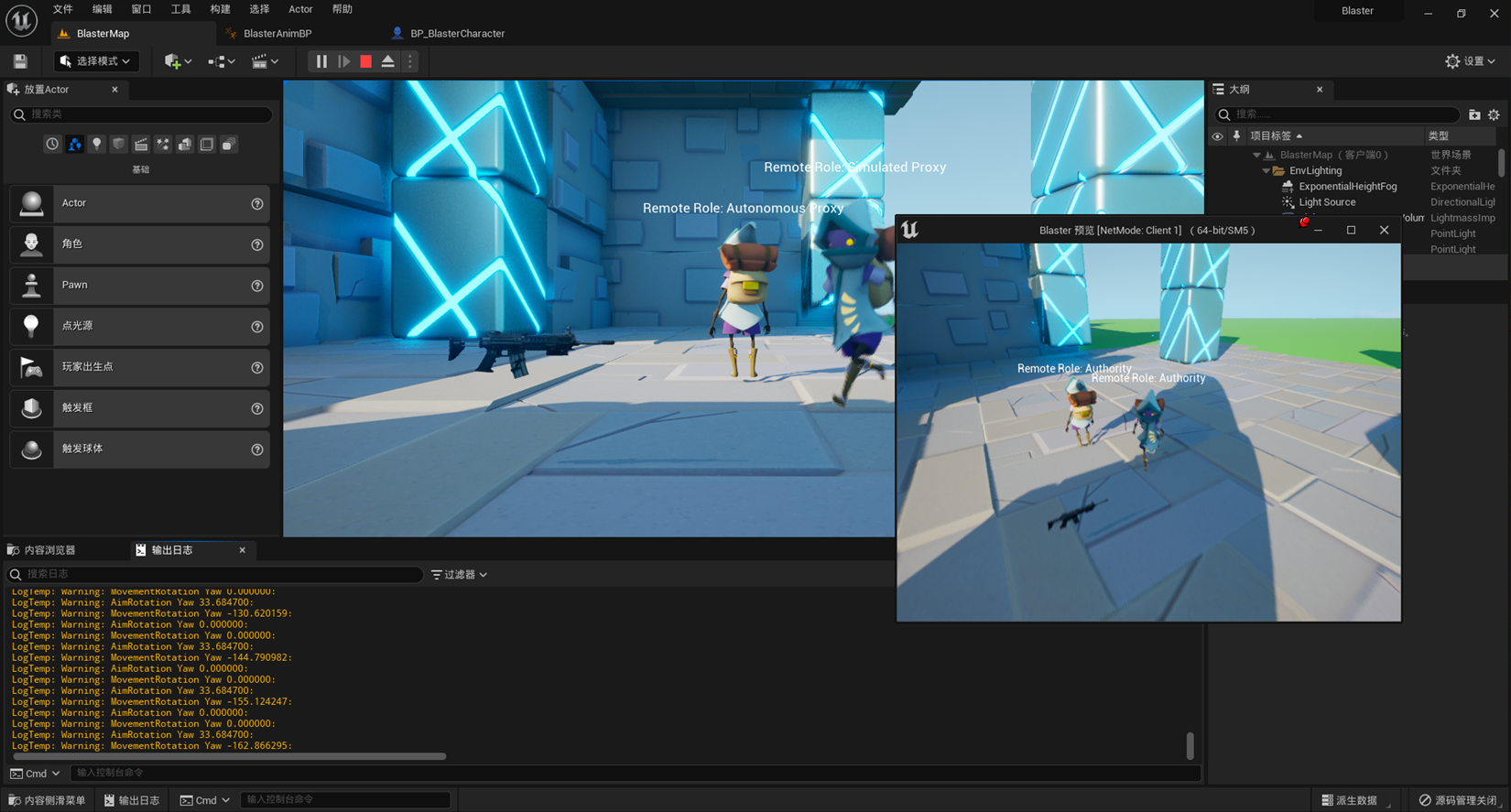Click the 源码管理关闭 source control status
The height and width of the screenshot is (812, 1511).
click(x=1458, y=800)
